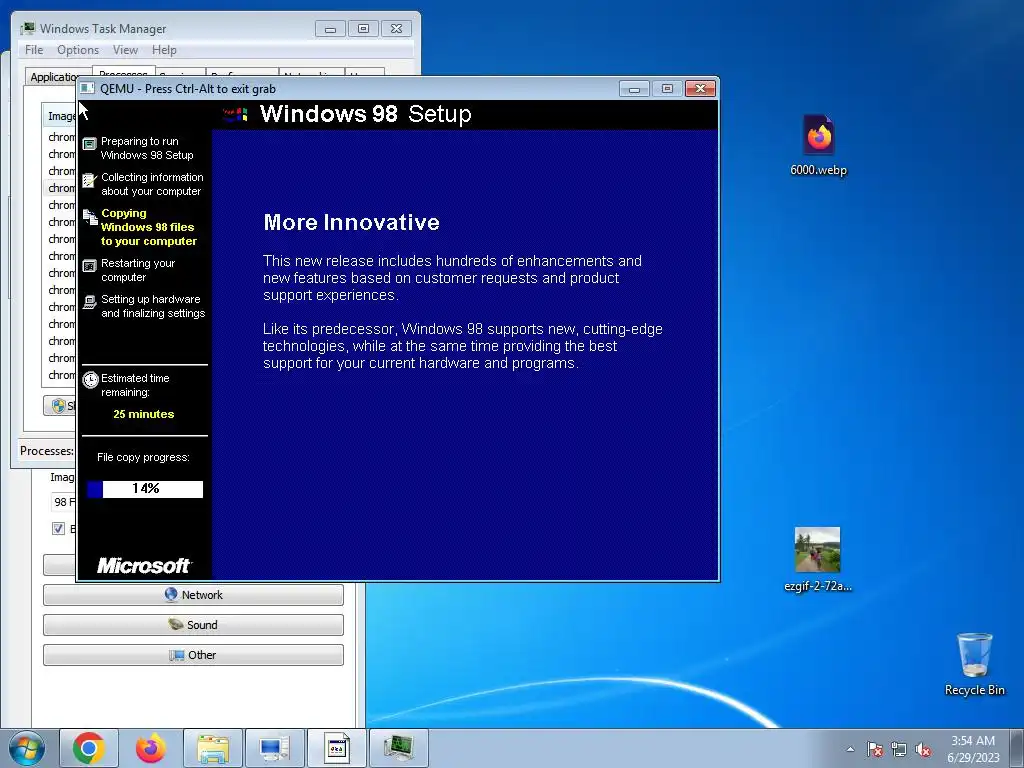The width and height of the screenshot is (1024, 768).
Task: Open Windows Explorer from the taskbar
Action: 213,748
